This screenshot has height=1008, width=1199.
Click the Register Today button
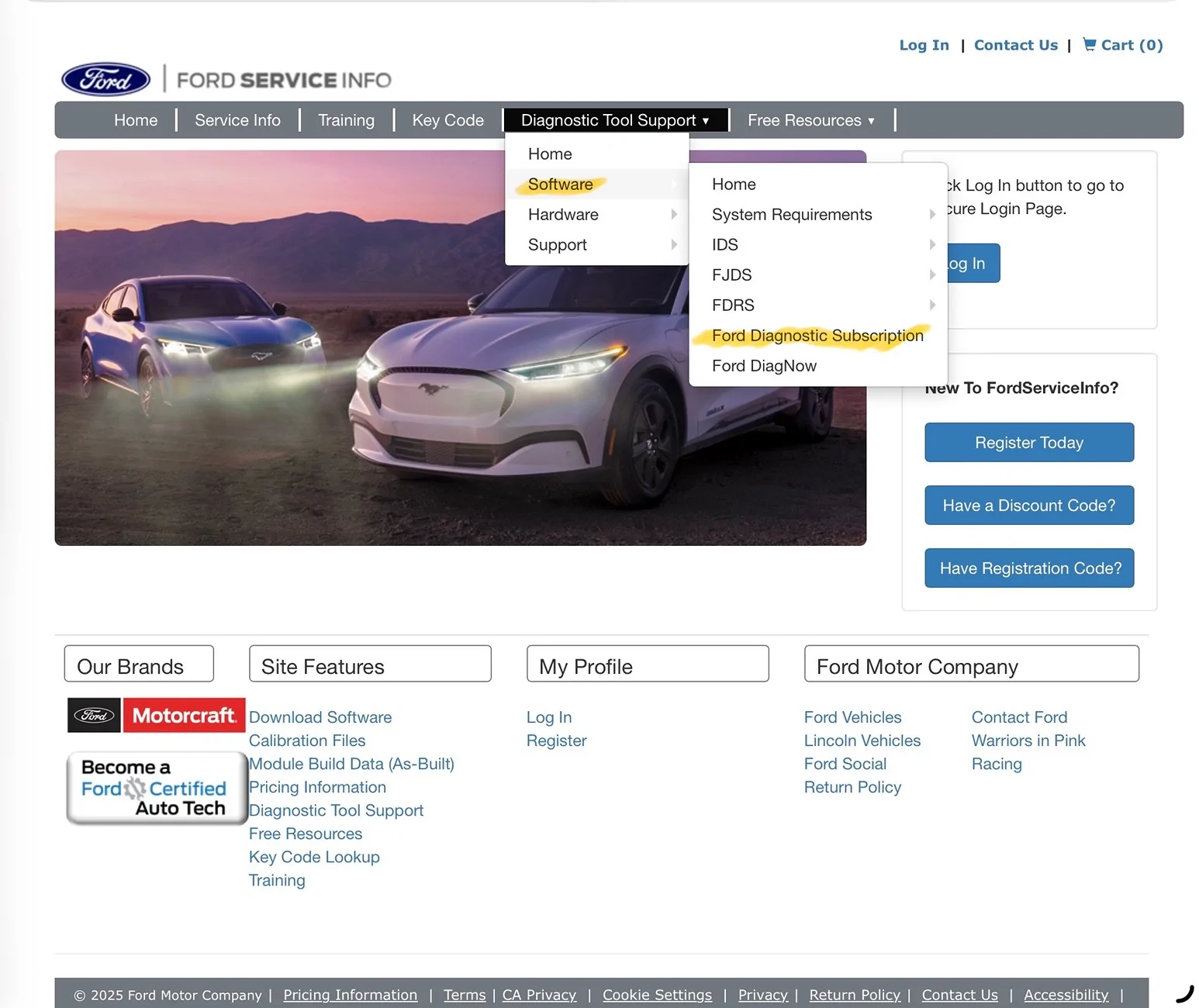[x=1029, y=443]
